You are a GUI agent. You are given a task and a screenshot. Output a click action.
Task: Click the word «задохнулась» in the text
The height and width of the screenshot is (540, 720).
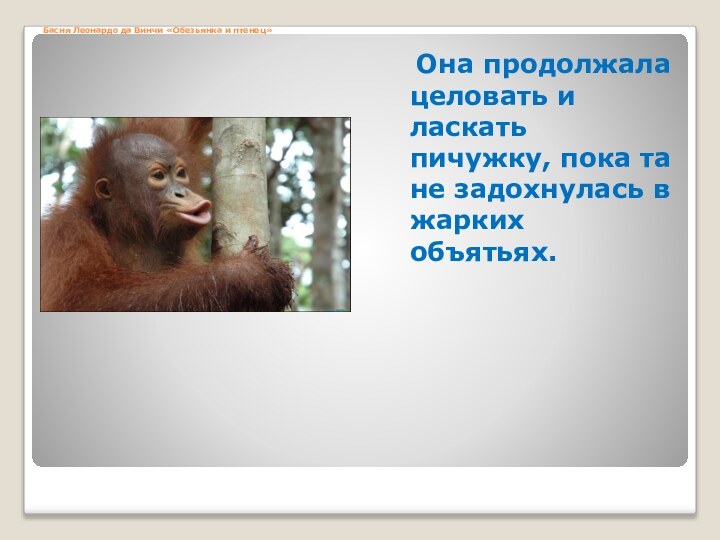point(549,190)
